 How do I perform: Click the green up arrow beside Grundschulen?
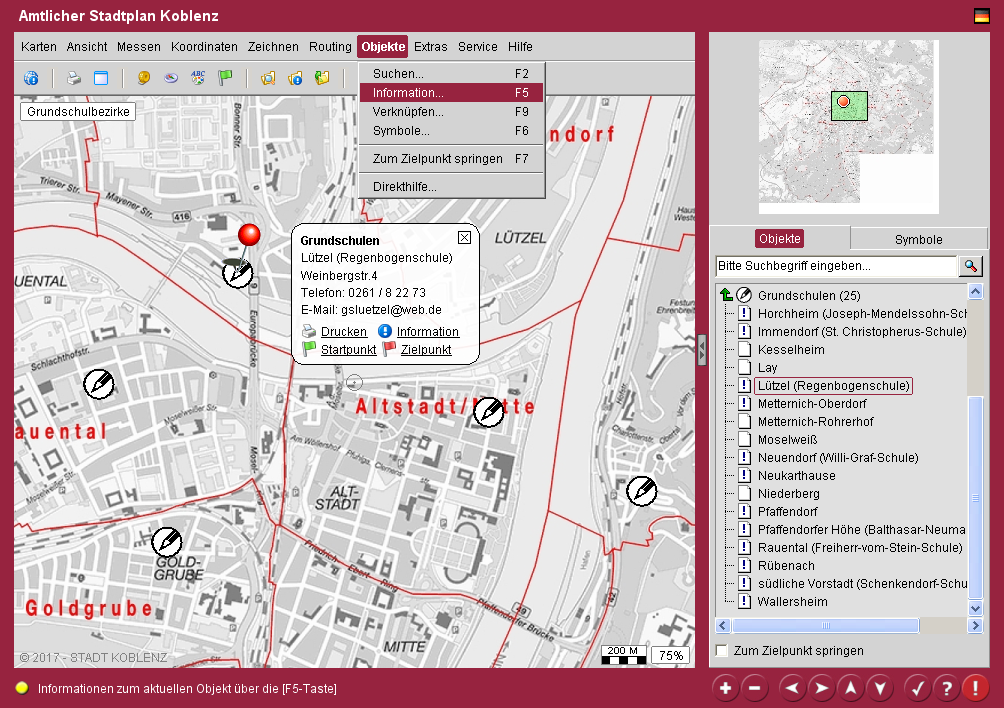(x=726, y=295)
